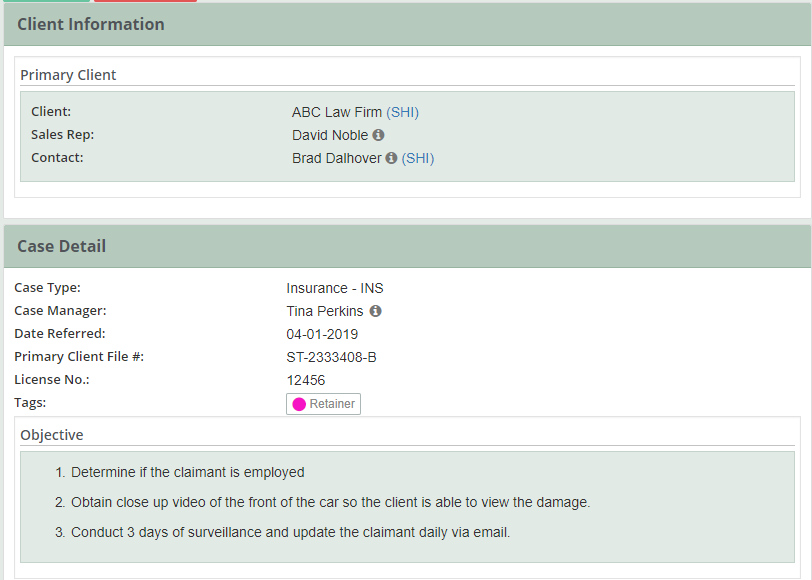Select the license number 12456
This screenshot has height=580, width=812.
tap(306, 380)
